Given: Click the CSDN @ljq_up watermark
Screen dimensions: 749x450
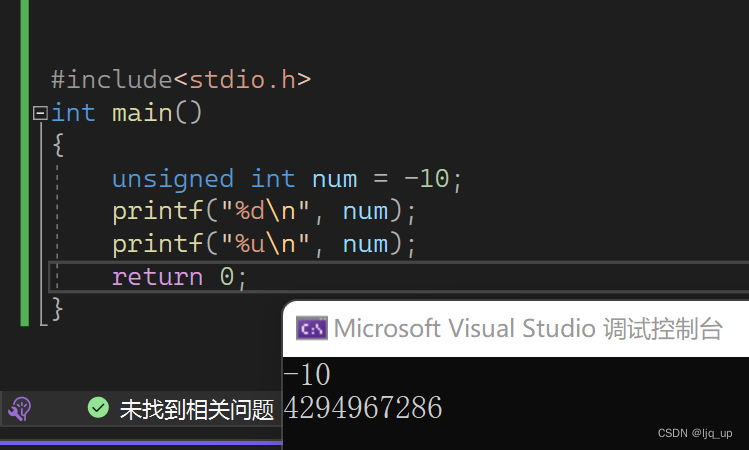Looking at the screenshot, I should (x=695, y=433).
